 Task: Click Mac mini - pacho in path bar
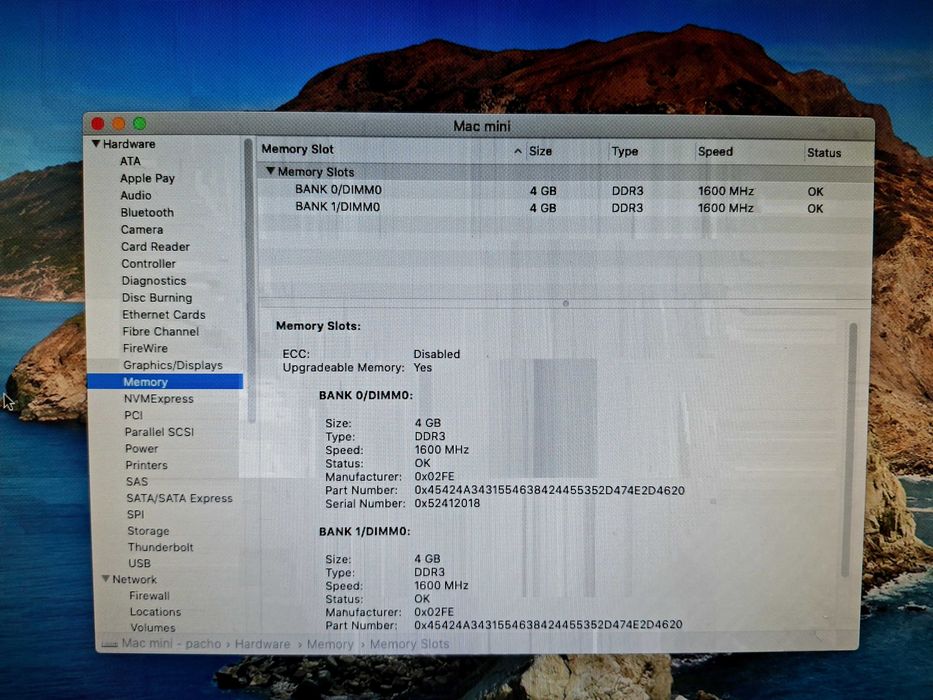[x=171, y=643]
